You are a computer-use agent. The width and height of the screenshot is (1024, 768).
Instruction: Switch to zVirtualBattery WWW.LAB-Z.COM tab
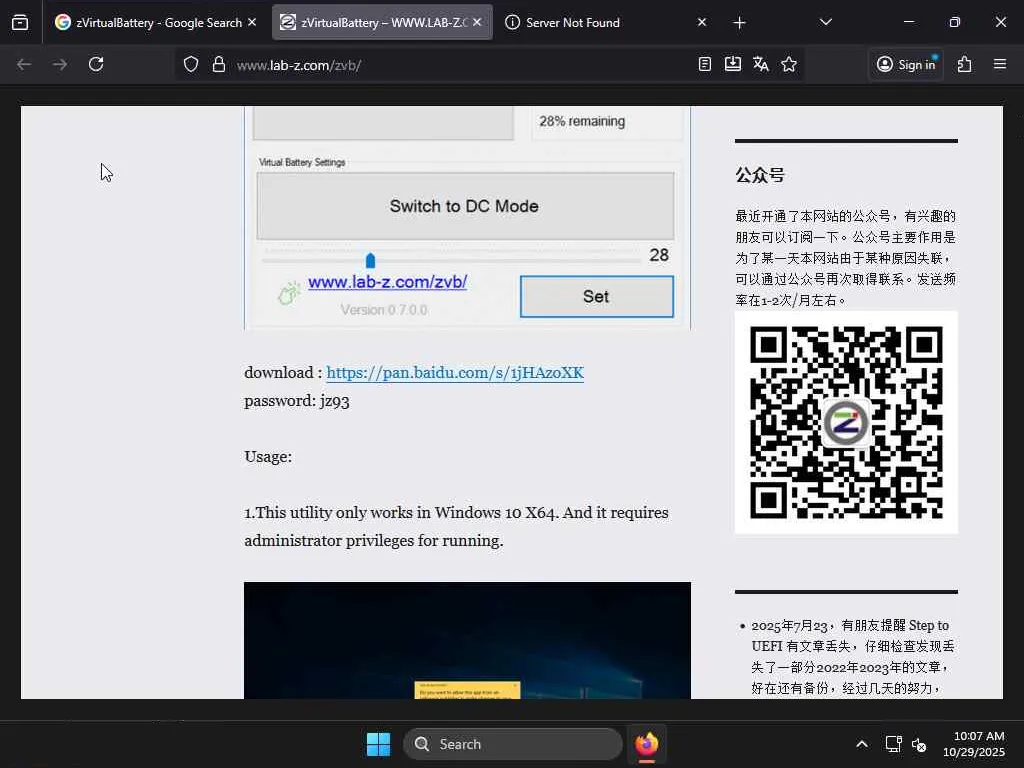382,23
